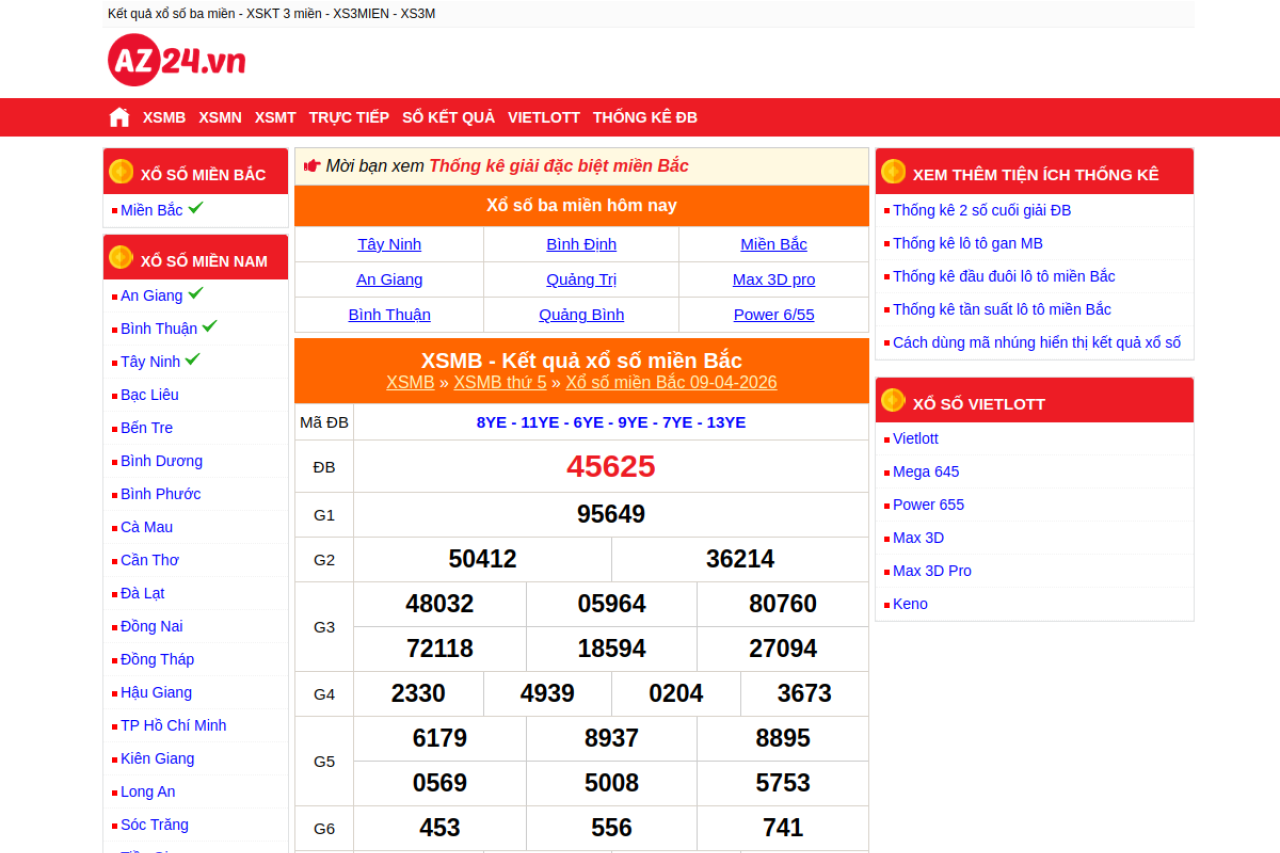This screenshot has height=853, width=1280.
Task: Open Thống kê lô tô gan MB
Action: (x=967, y=243)
